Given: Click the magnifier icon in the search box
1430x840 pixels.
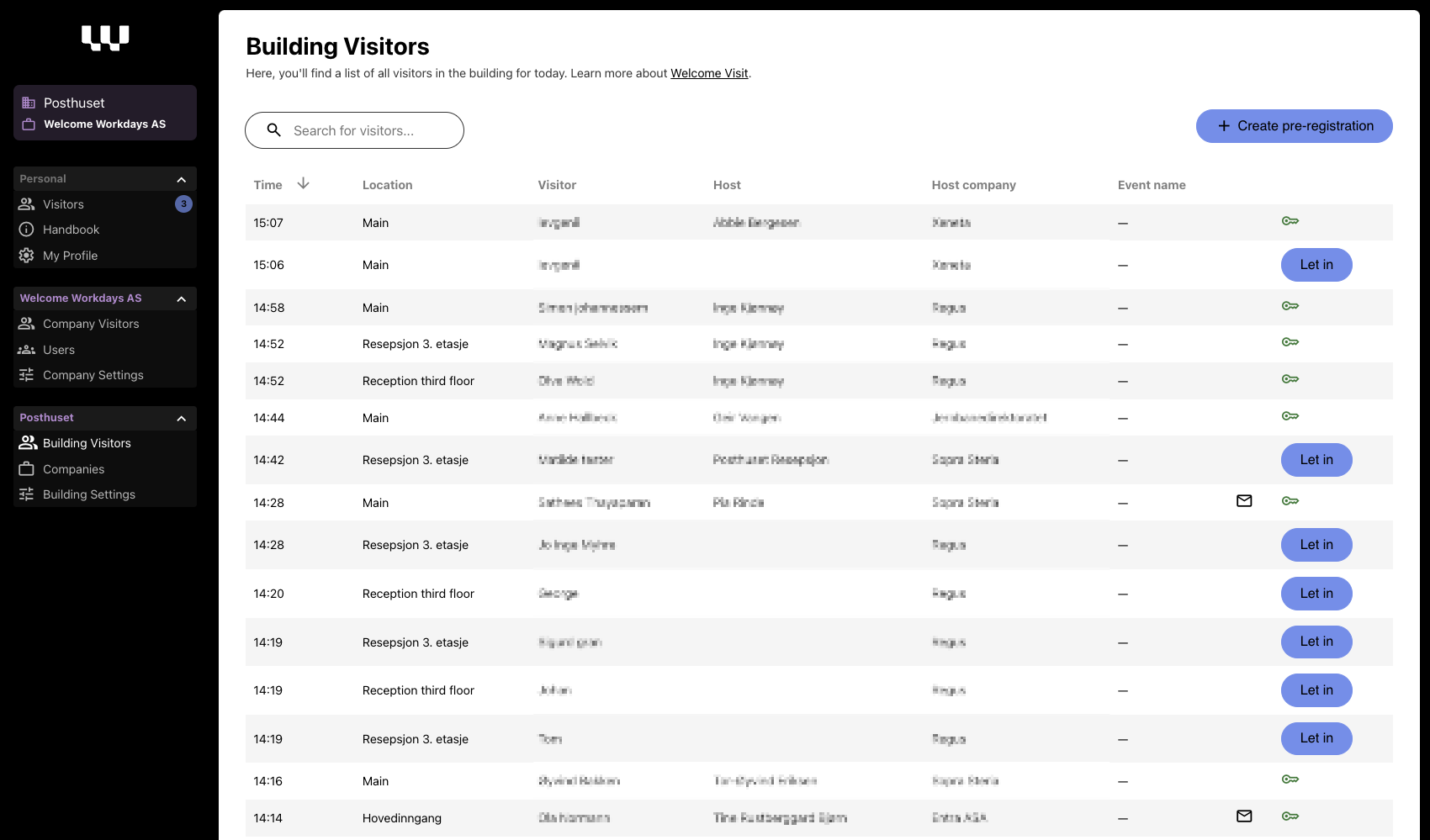Looking at the screenshot, I should [274, 130].
